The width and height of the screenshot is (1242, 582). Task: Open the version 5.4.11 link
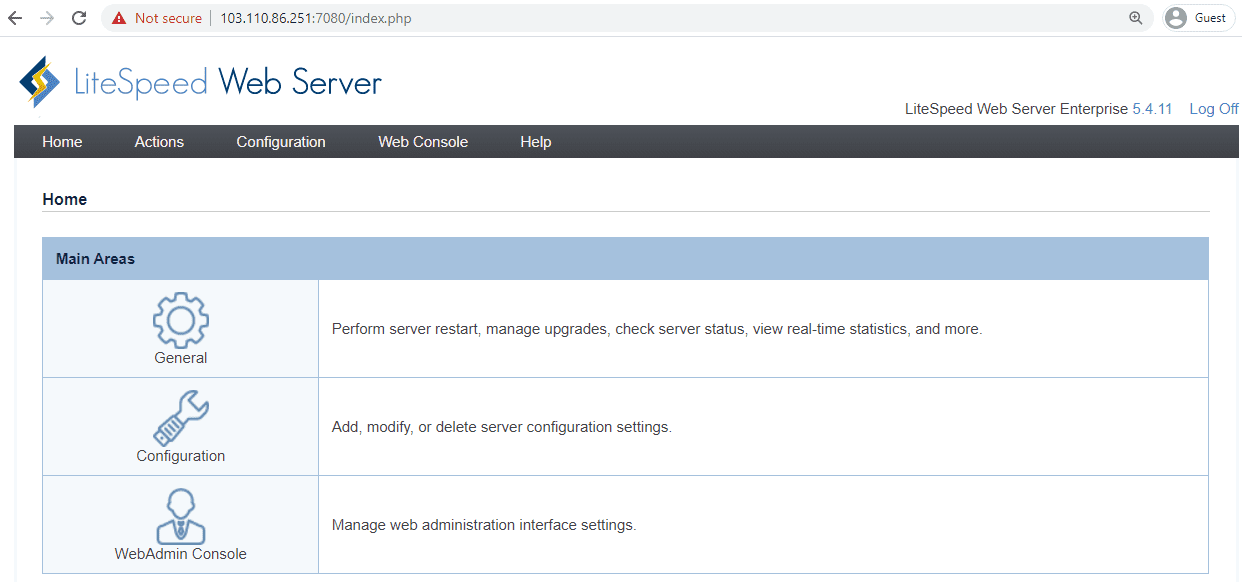coord(1152,108)
